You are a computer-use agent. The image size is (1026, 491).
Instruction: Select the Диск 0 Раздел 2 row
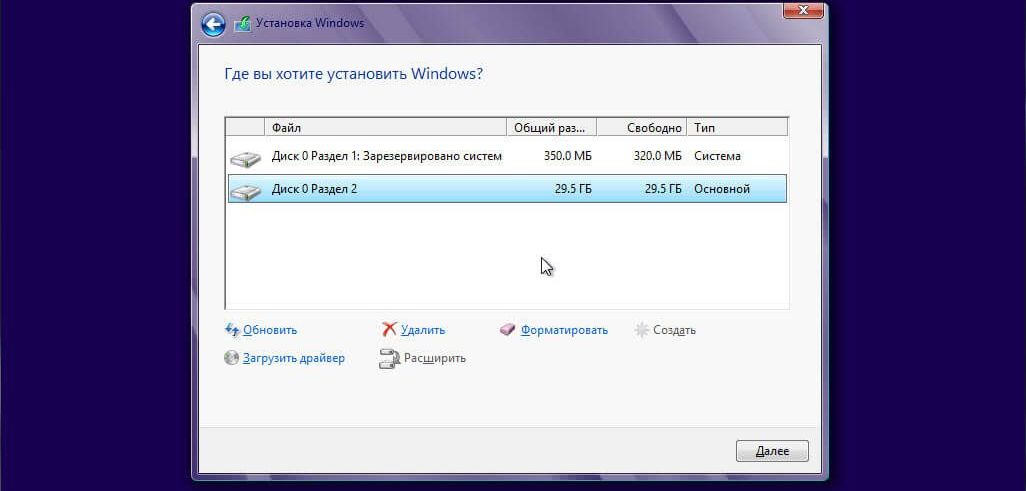(x=507, y=189)
